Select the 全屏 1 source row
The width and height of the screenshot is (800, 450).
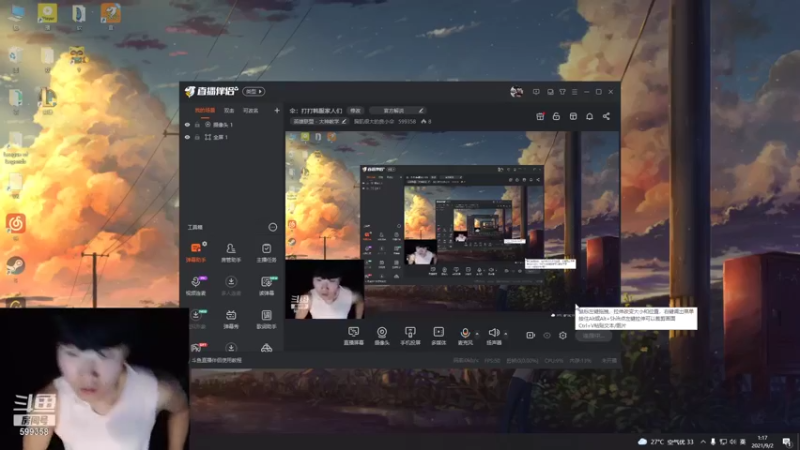coord(232,137)
